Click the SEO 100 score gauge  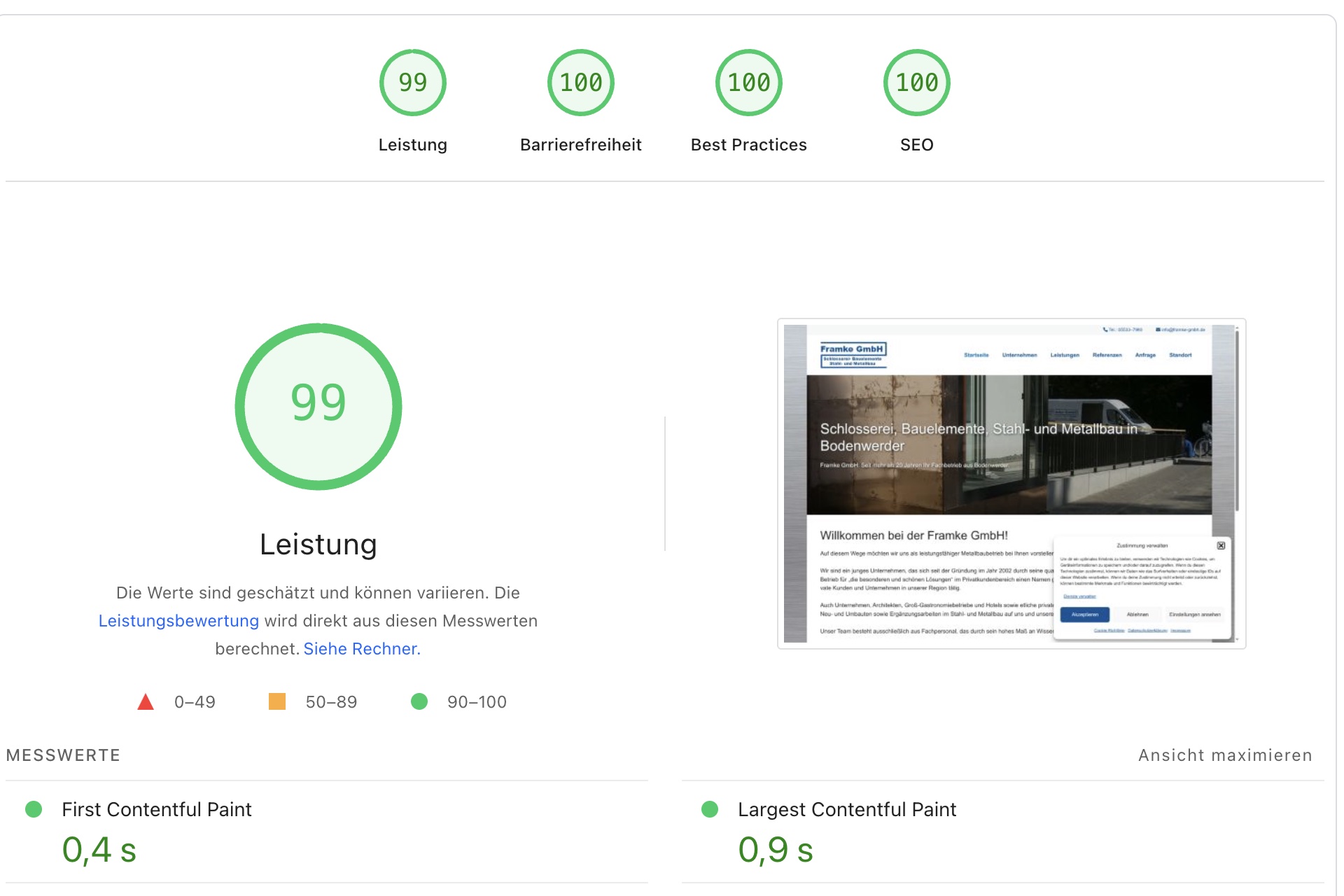coord(918,82)
